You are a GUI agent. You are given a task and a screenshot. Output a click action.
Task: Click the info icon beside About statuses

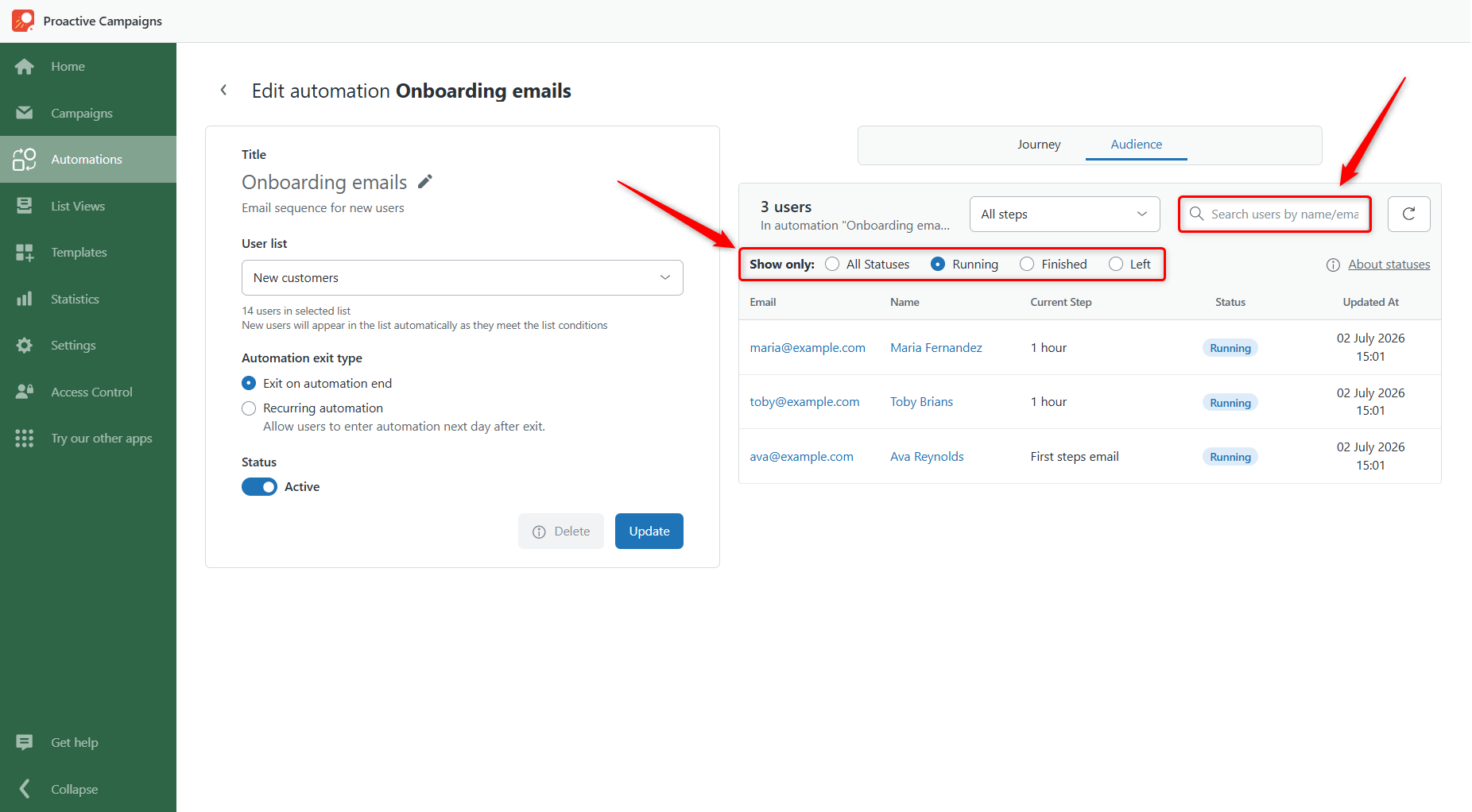(x=1333, y=265)
